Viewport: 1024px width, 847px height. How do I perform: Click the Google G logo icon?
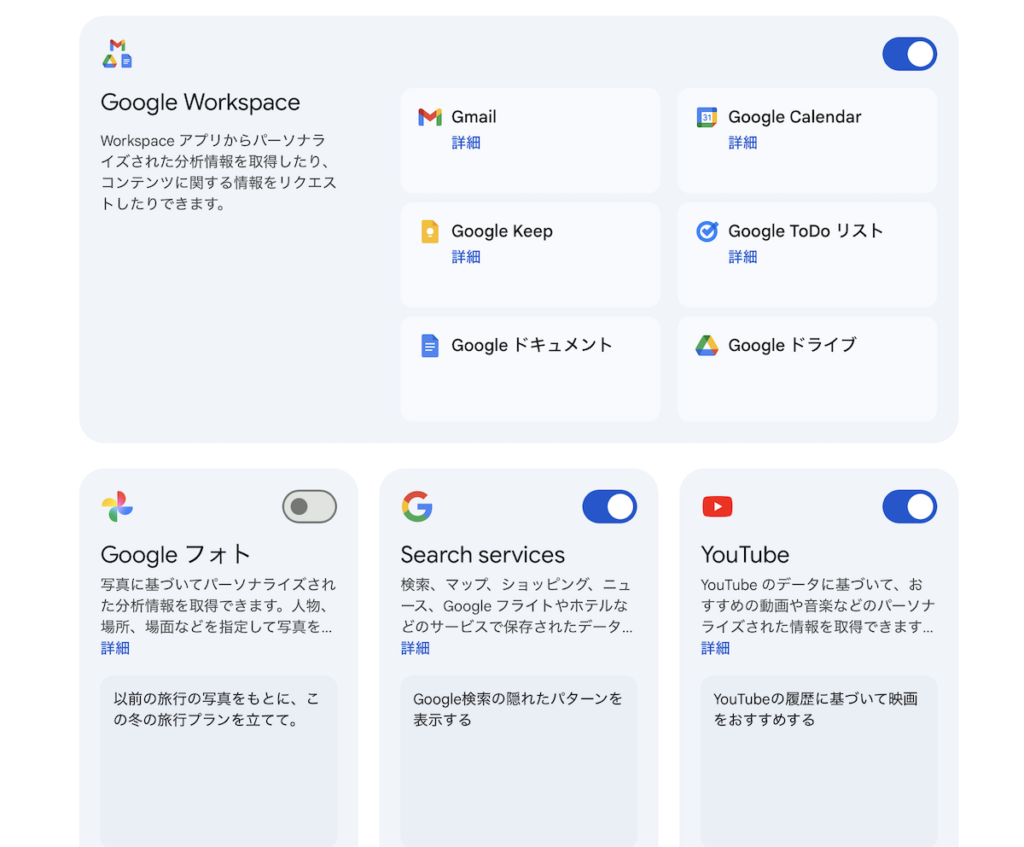click(417, 507)
